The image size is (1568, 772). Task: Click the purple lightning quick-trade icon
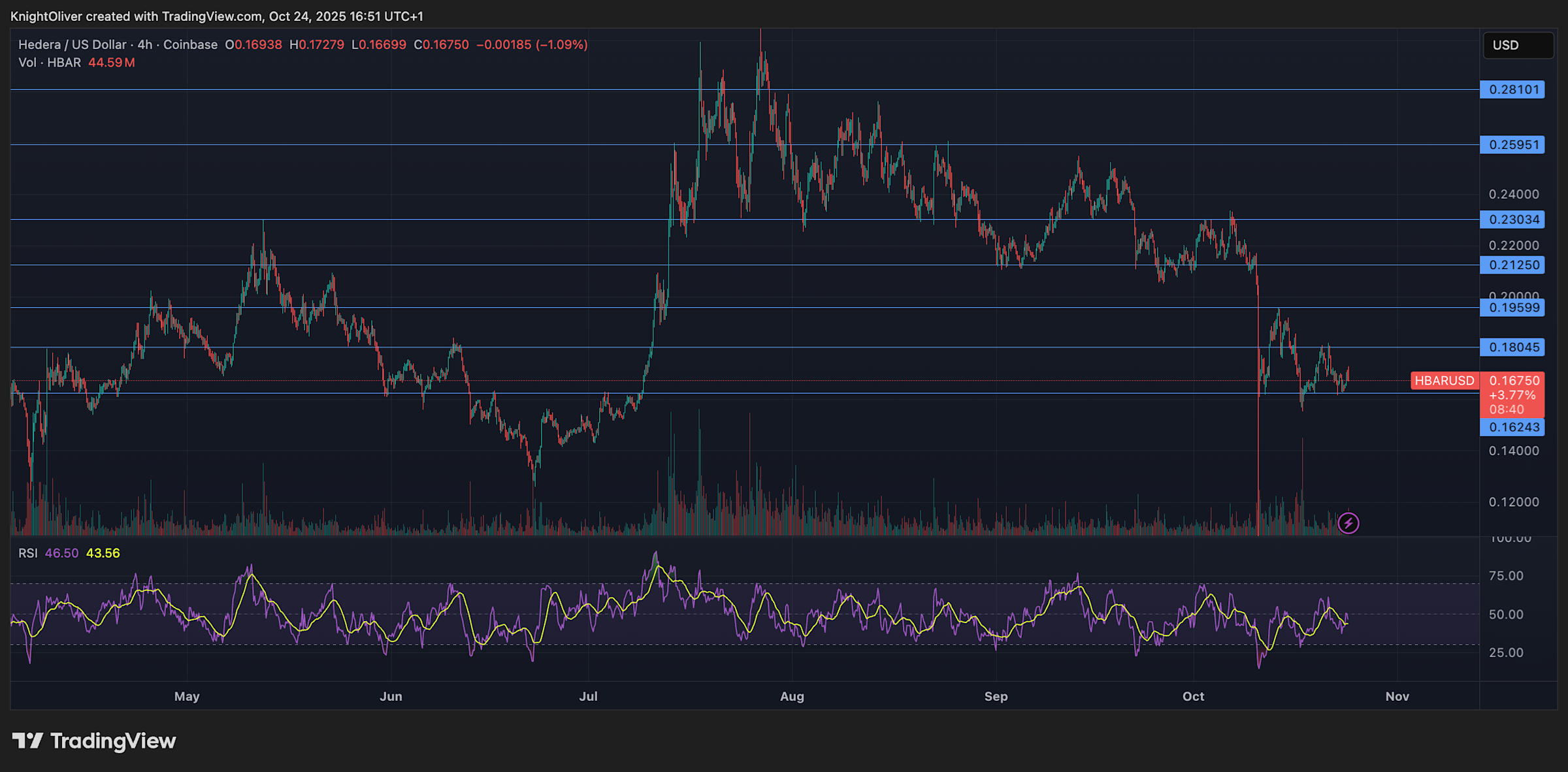pyautogui.click(x=1348, y=523)
